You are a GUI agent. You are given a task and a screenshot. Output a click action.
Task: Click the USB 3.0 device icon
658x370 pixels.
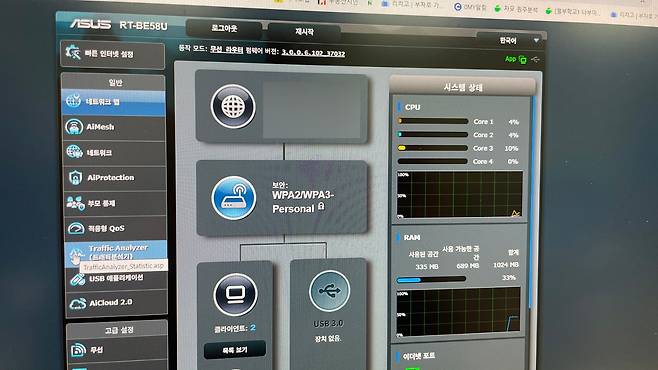point(329,290)
